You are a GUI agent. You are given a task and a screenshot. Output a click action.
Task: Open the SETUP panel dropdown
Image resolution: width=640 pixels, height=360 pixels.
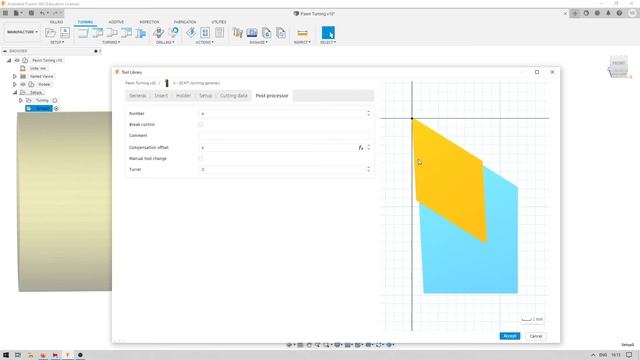click(x=57, y=42)
